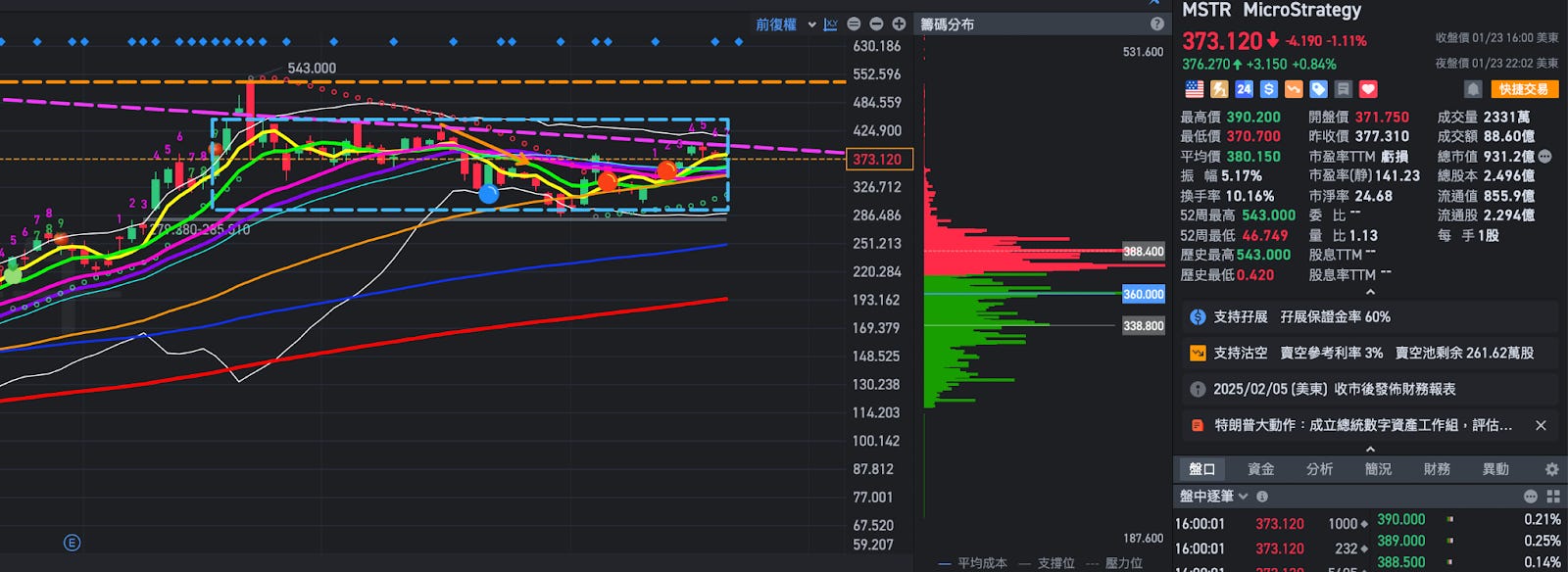The width and height of the screenshot is (1568, 572).
Task: Click the blue dollar margin icon
Action: 1268,89
